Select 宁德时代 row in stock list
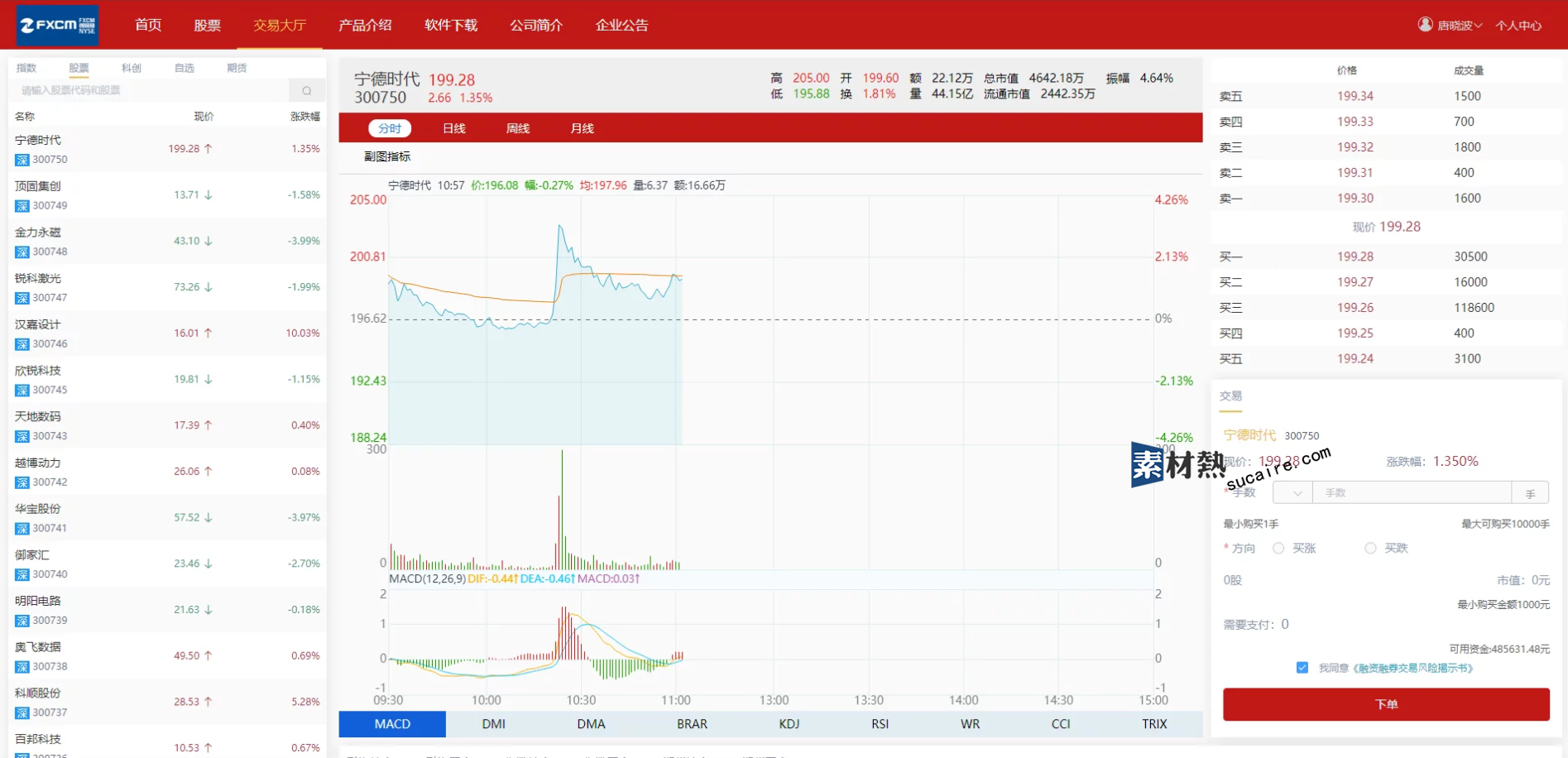Viewport: 1568px width, 758px height. [167, 150]
